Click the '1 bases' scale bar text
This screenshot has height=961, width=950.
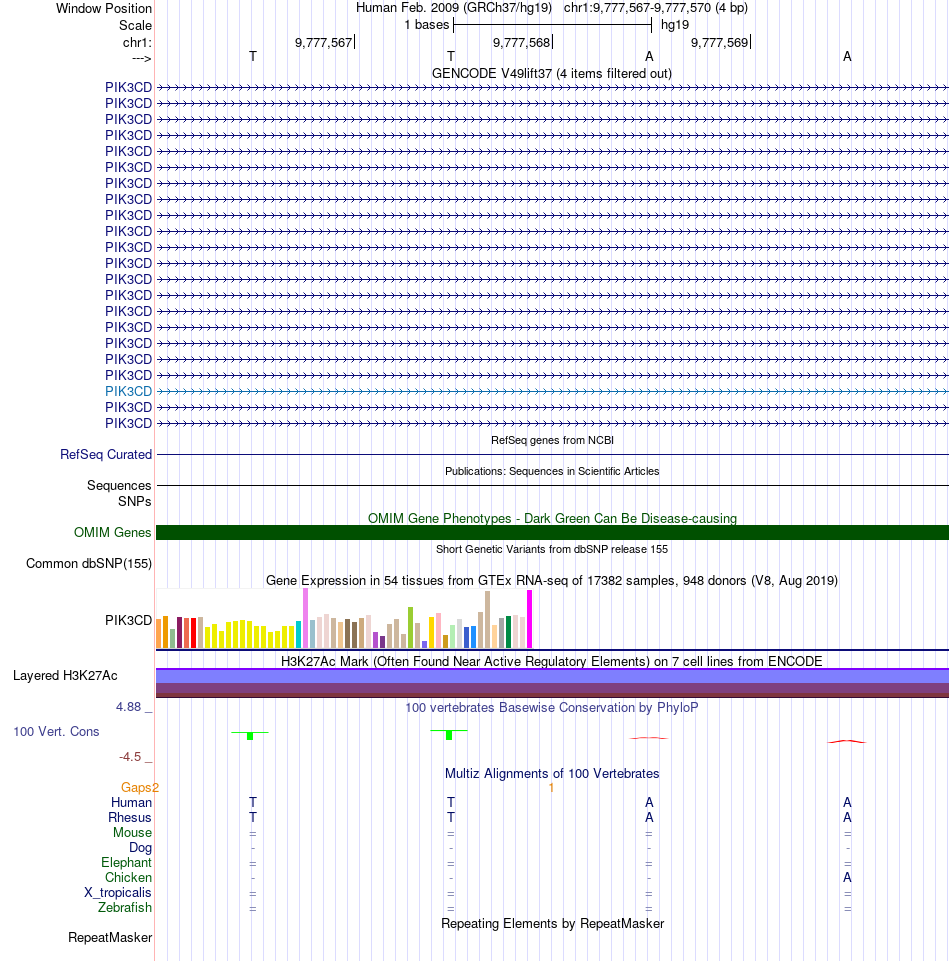(427, 25)
